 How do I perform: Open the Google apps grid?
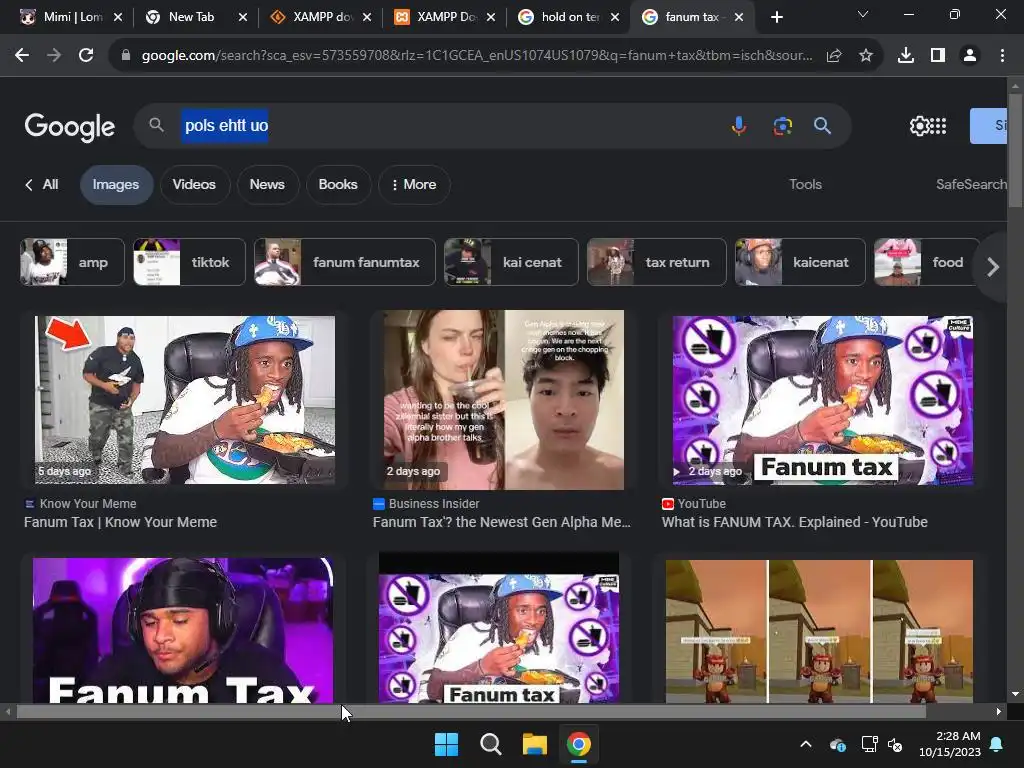938,125
